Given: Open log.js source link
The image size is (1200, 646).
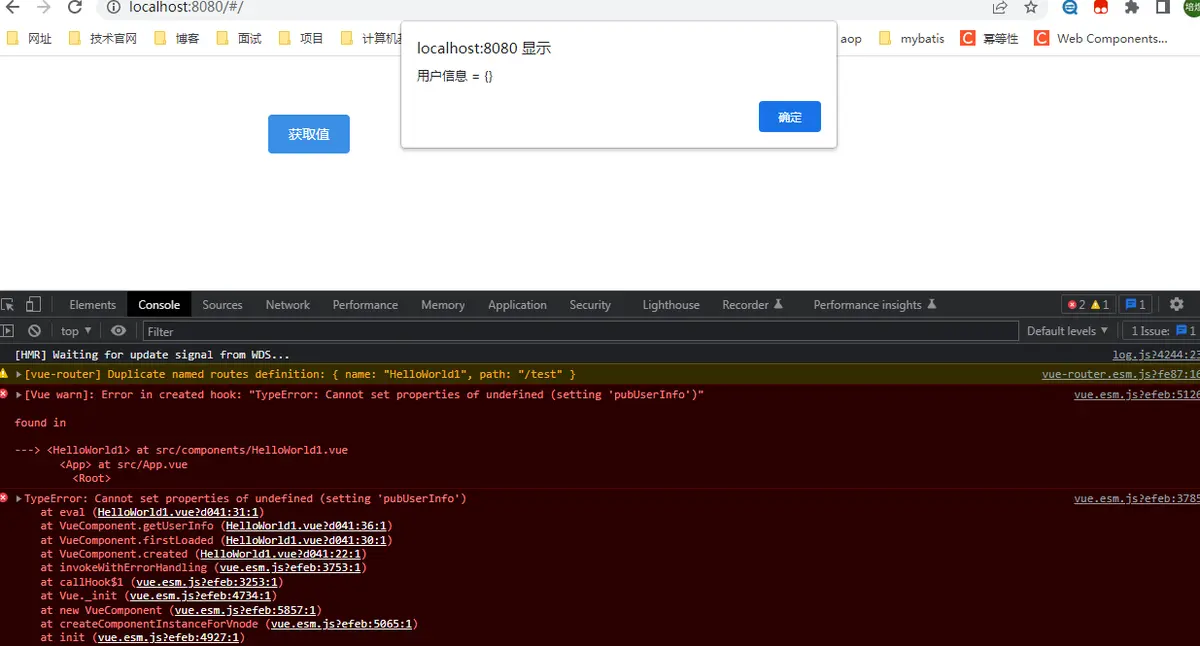Looking at the screenshot, I should [x=1156, y=355].
